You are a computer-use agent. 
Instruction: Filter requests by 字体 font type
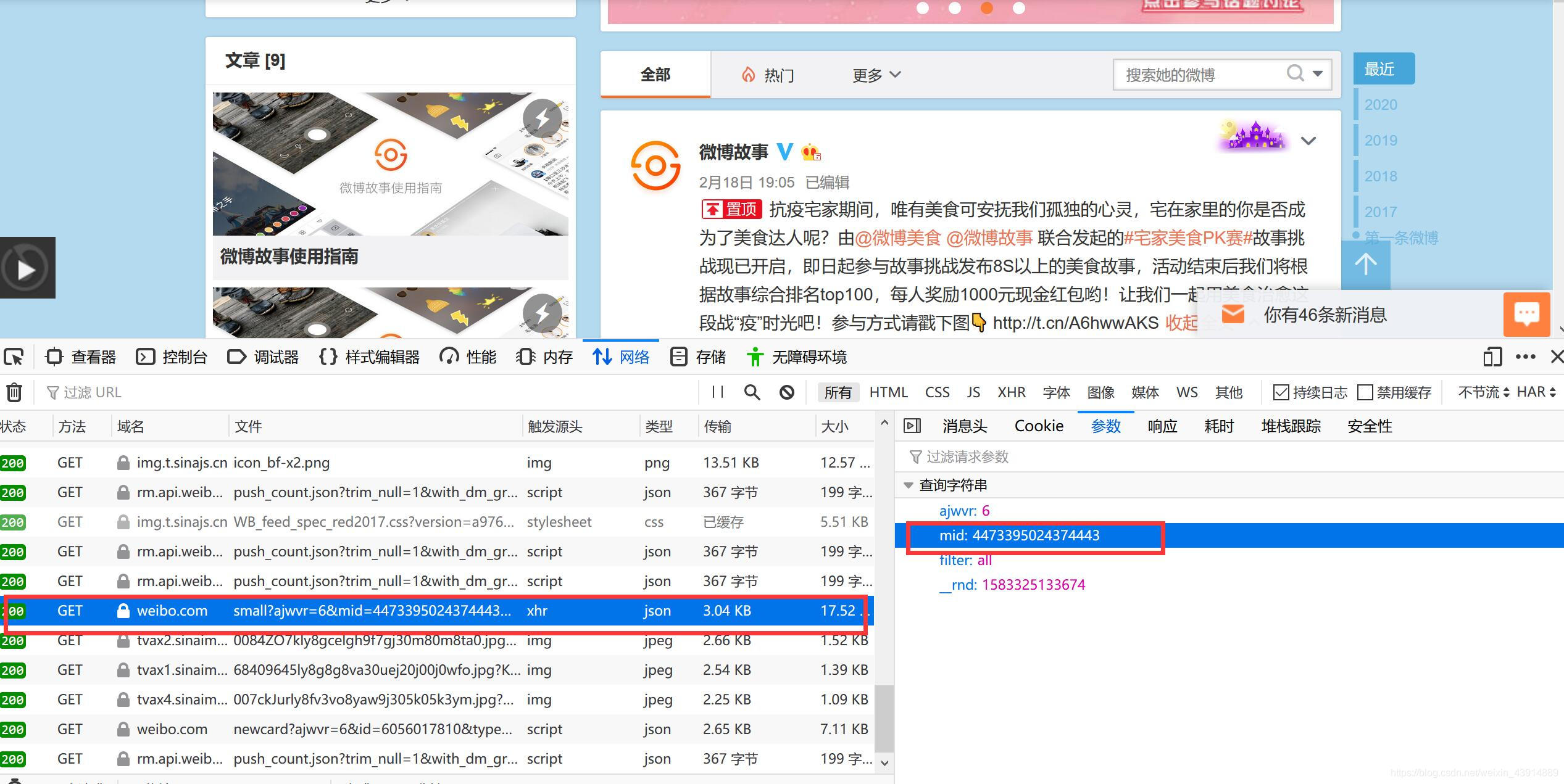point(1056,392)
